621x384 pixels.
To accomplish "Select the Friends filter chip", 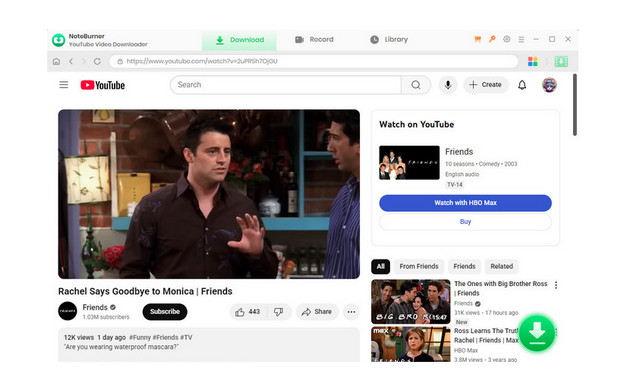I will (x=464, y=266).
